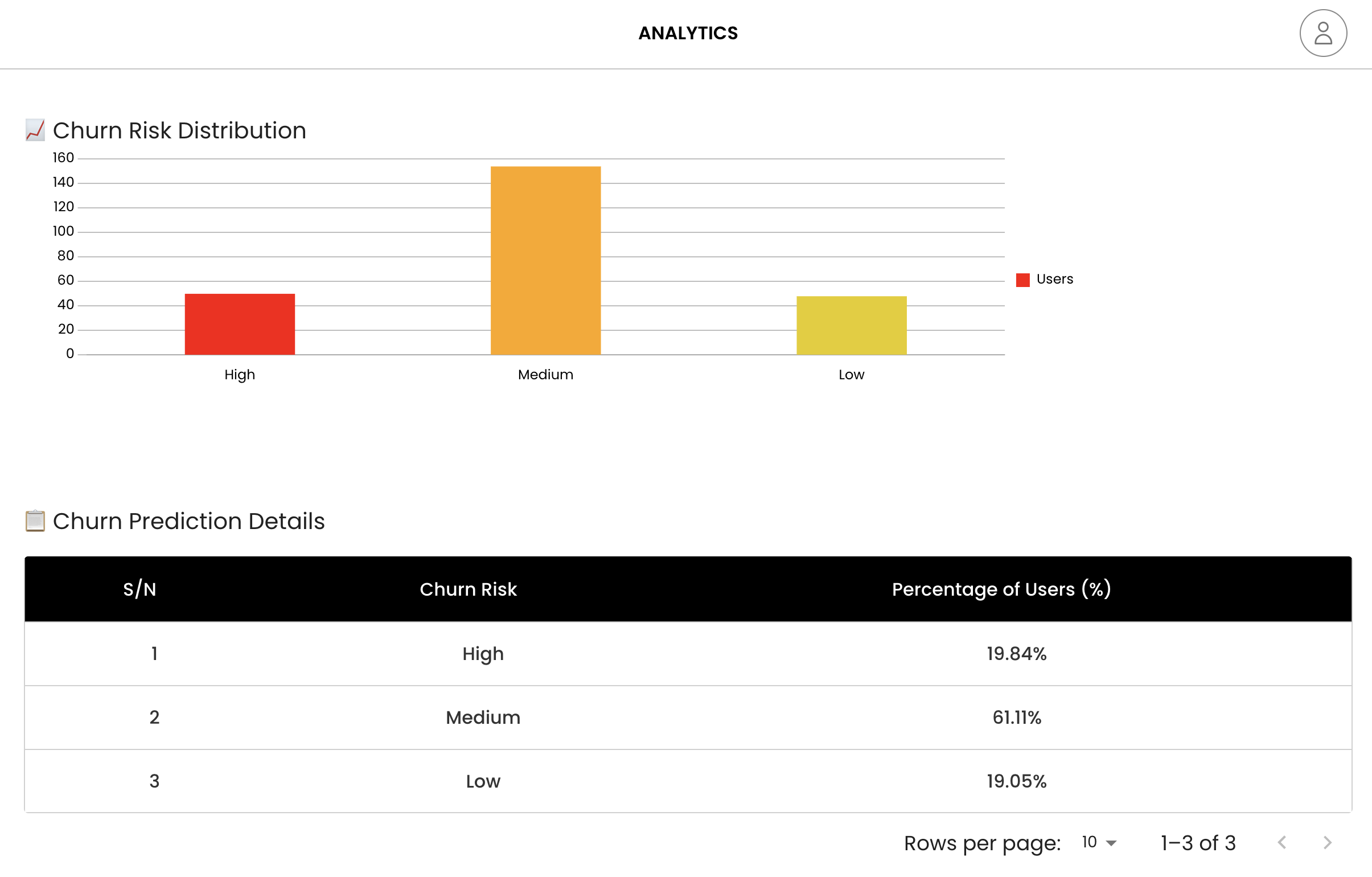Screen dimensions: 1372x877
Task: Click the clipboard icon beside Churn Prediction Details
Action: [35, 521]
